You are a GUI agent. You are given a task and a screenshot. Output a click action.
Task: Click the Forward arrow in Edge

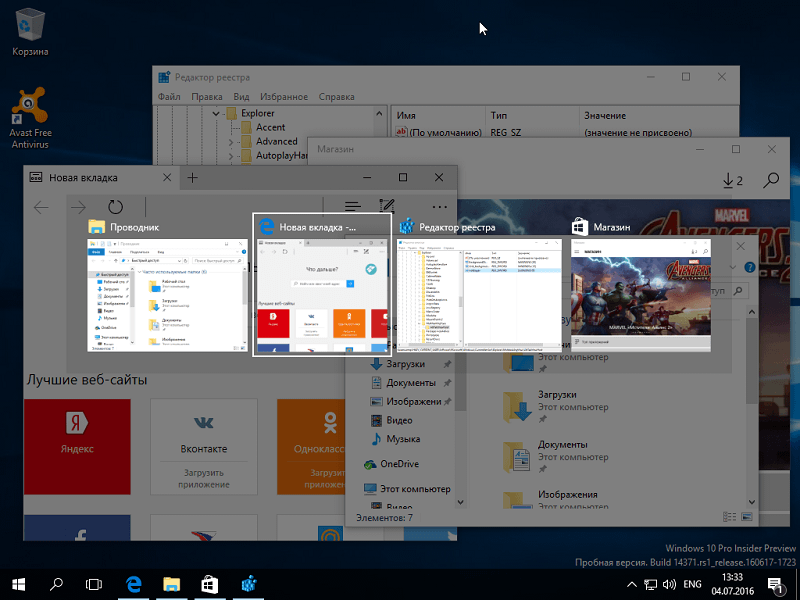78,207
